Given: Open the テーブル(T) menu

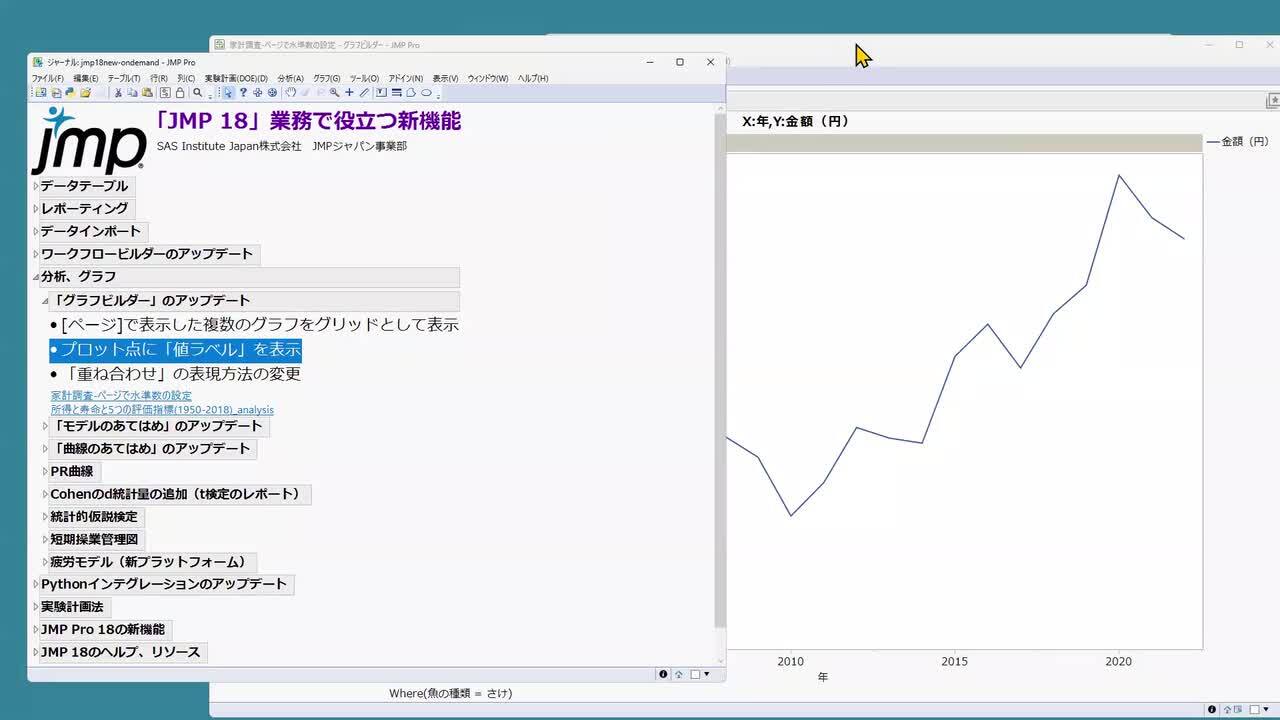Looking at the screenshot, I should click(x=124, y=78).
